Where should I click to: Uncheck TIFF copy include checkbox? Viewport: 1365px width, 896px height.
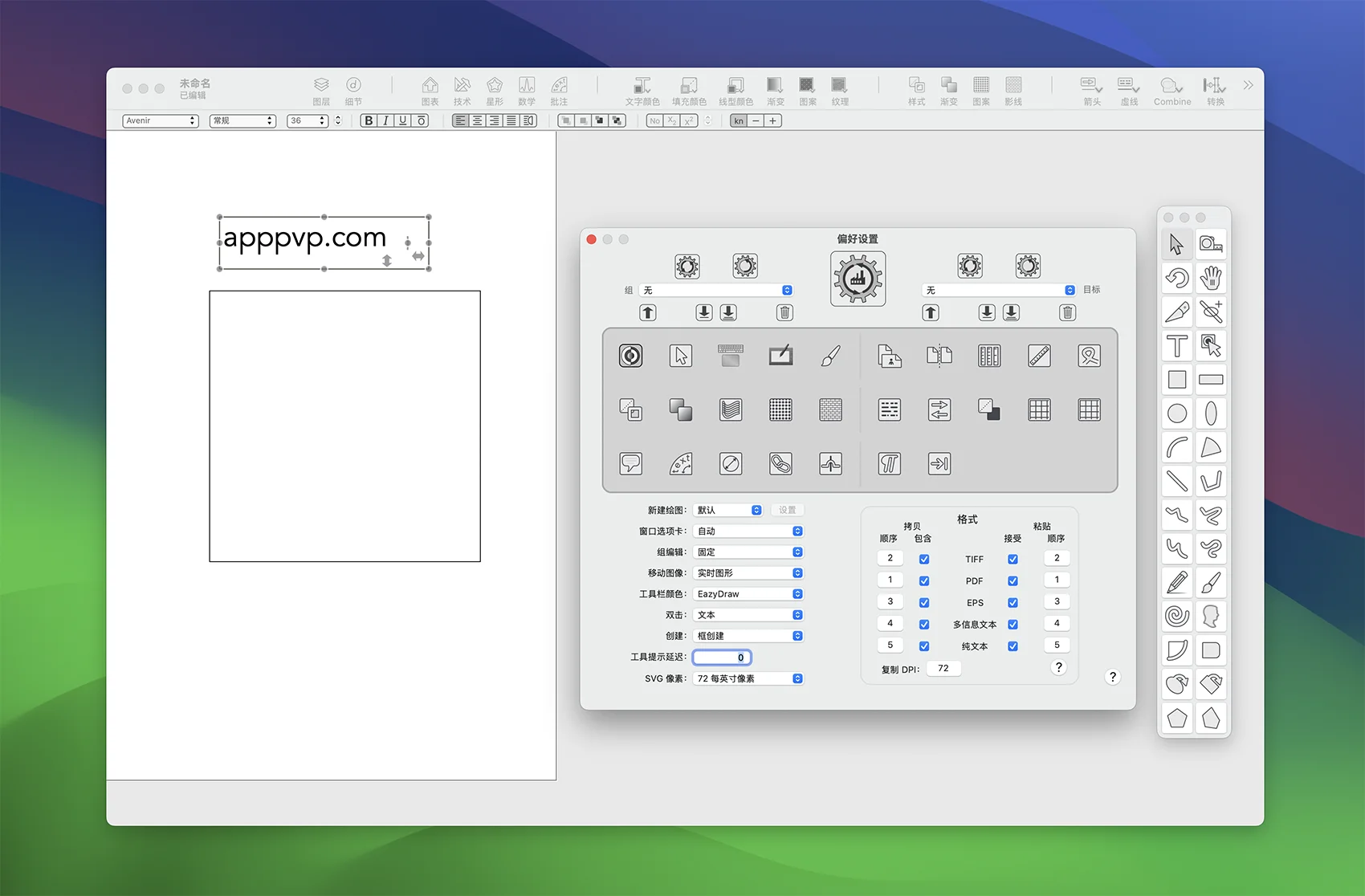924,559
